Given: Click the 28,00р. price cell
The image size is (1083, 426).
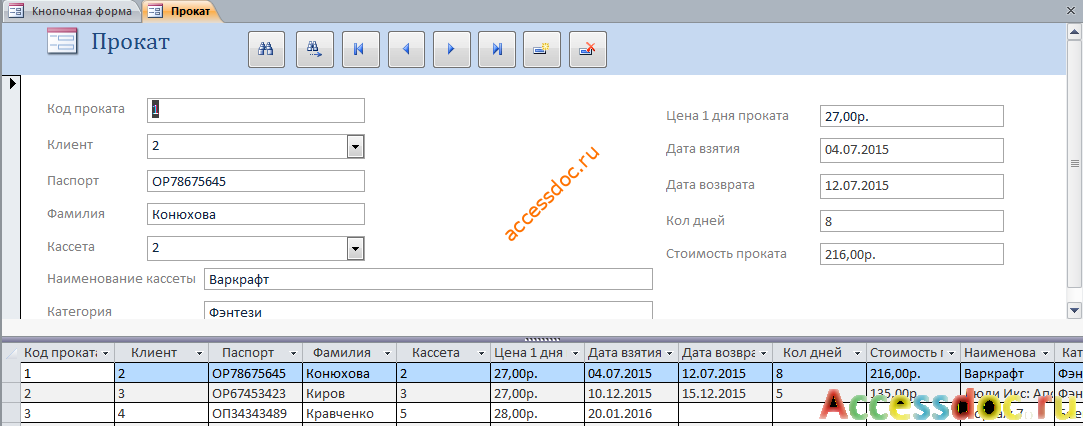Looking at the screenshot, I should tap(537, 414).
